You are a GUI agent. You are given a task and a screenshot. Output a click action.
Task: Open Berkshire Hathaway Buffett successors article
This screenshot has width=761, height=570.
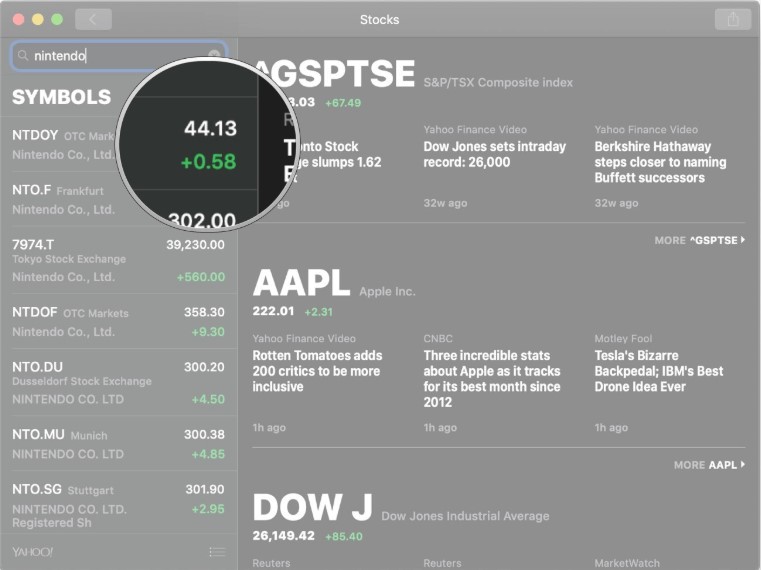point(661,162)
